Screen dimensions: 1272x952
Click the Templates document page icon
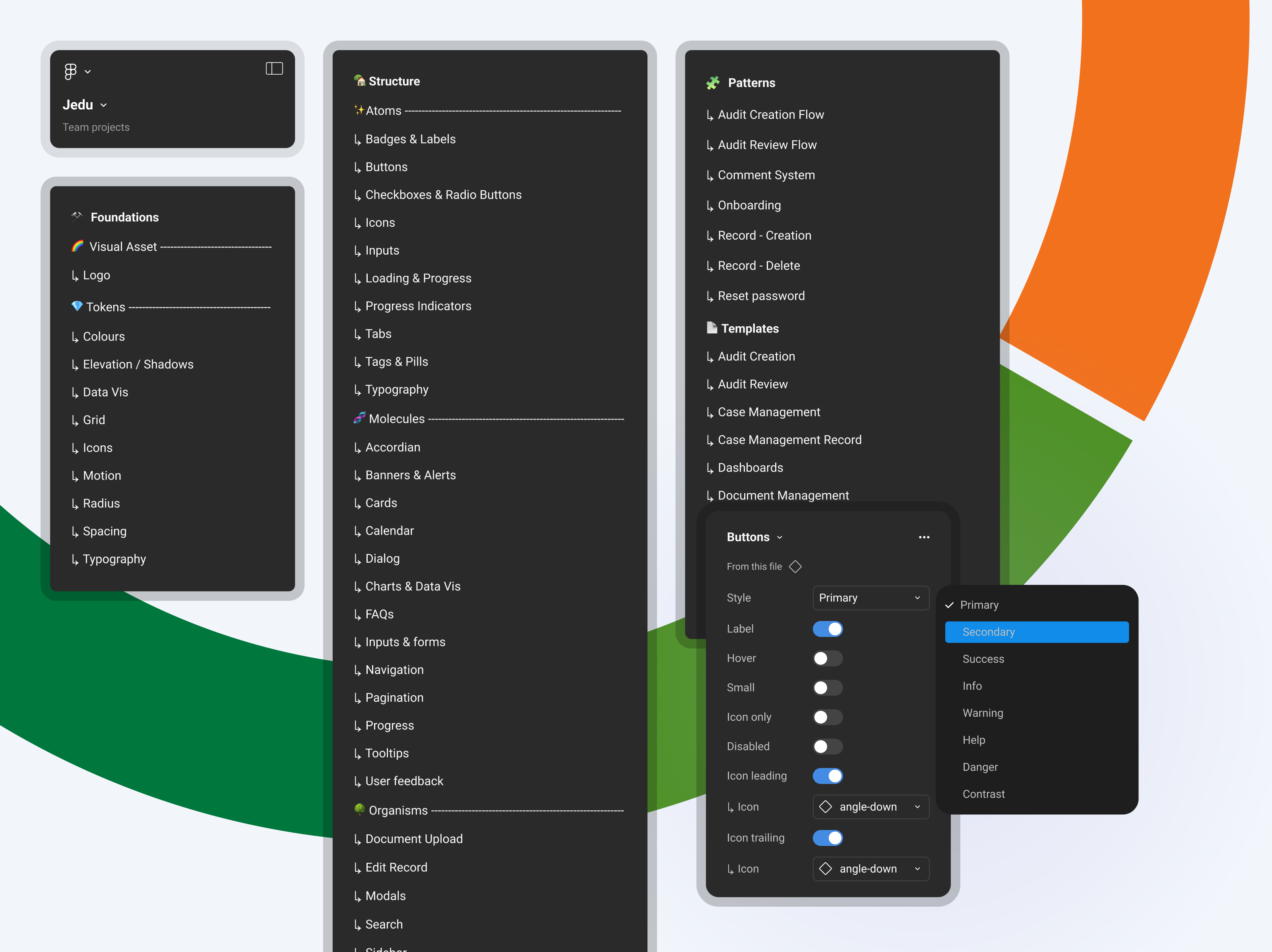click(x=712, y=328)
